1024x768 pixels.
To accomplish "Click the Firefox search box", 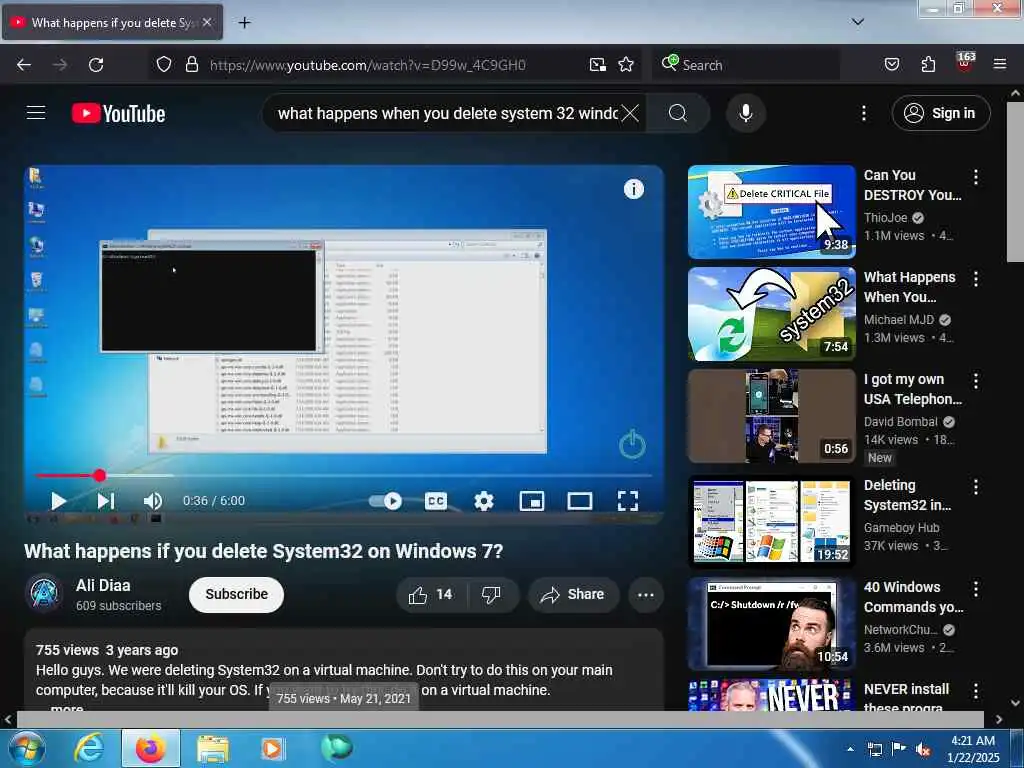I will pos(746,65).
